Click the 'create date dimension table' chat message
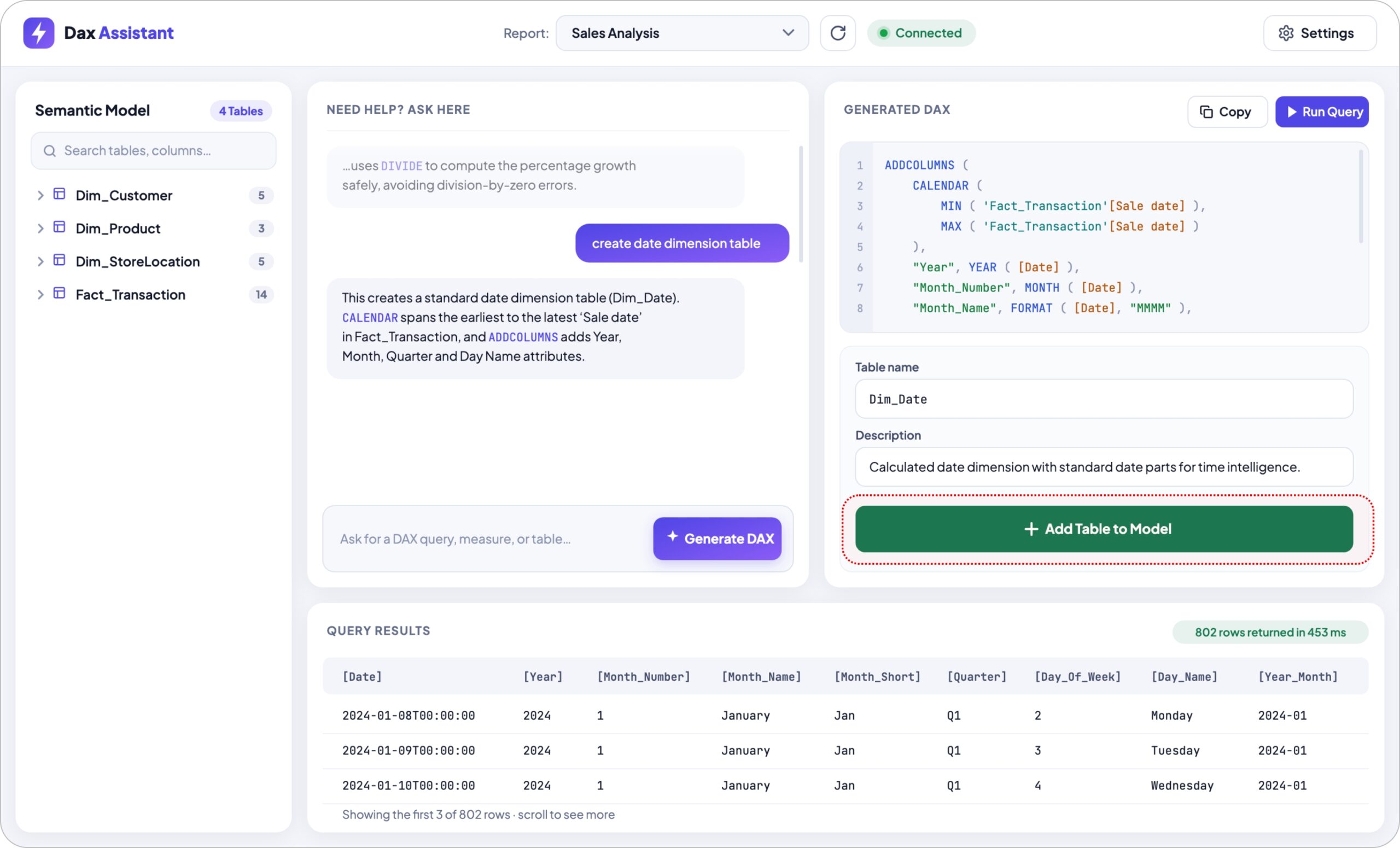 click(682, 243)
